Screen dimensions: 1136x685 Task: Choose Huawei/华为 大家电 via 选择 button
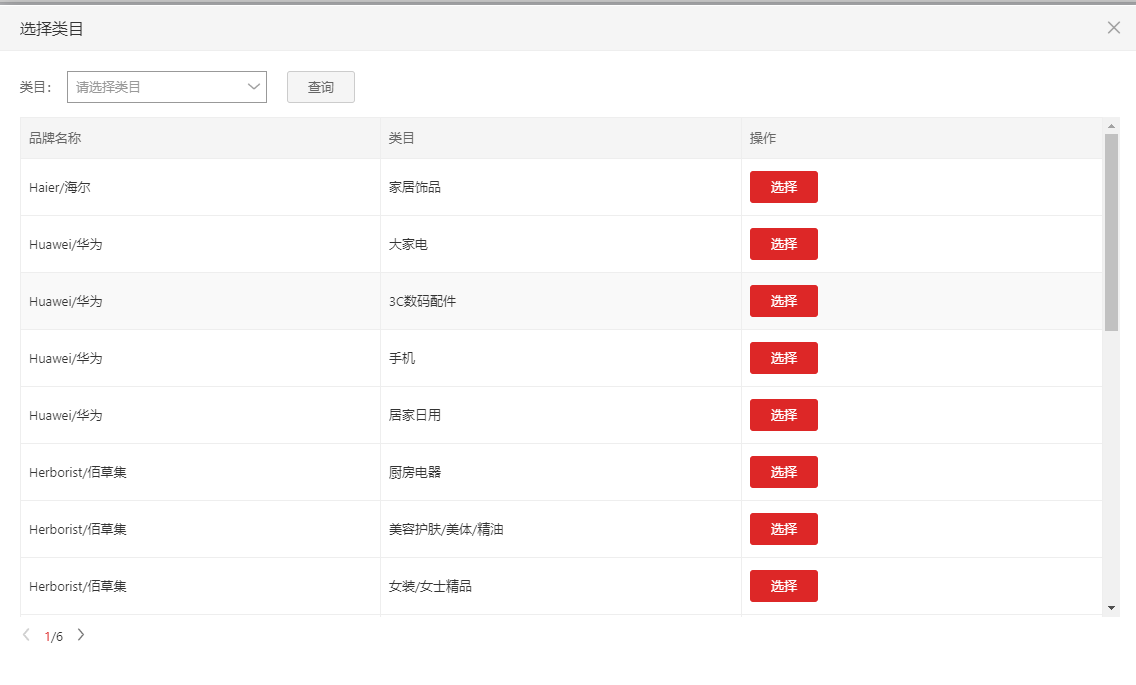(x=783, y=244)
